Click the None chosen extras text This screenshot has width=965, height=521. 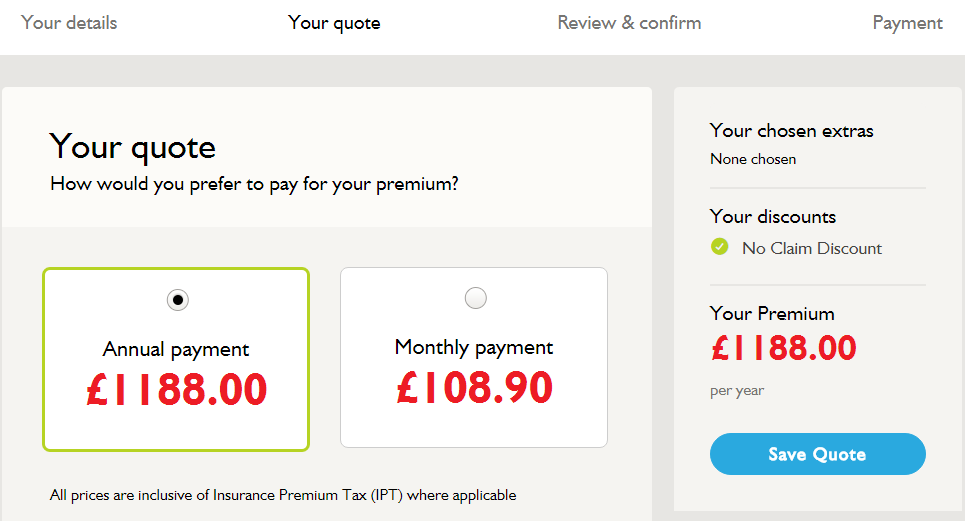click(x=753, y=159)
